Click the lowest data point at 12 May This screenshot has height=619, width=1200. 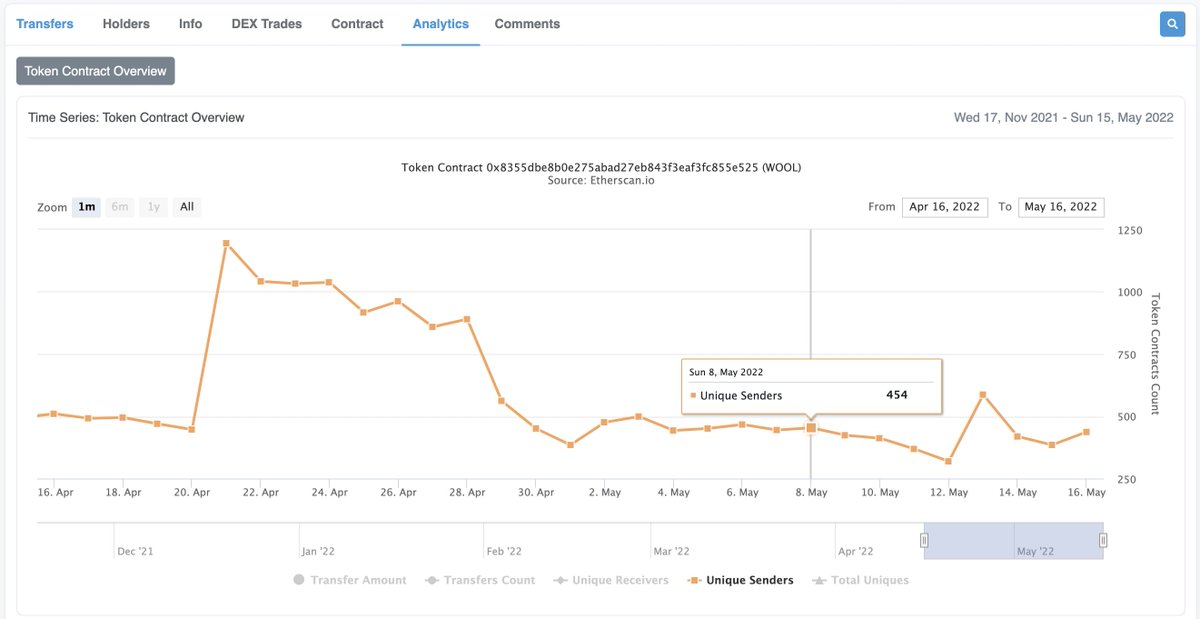pyautogui.click(x=948, y=462)
